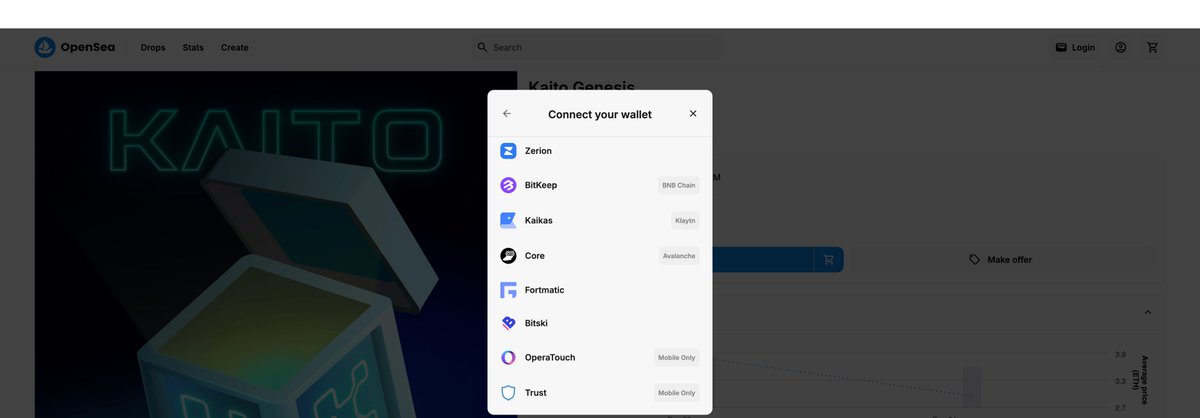Click Trust Mobile Only tag

677,393
